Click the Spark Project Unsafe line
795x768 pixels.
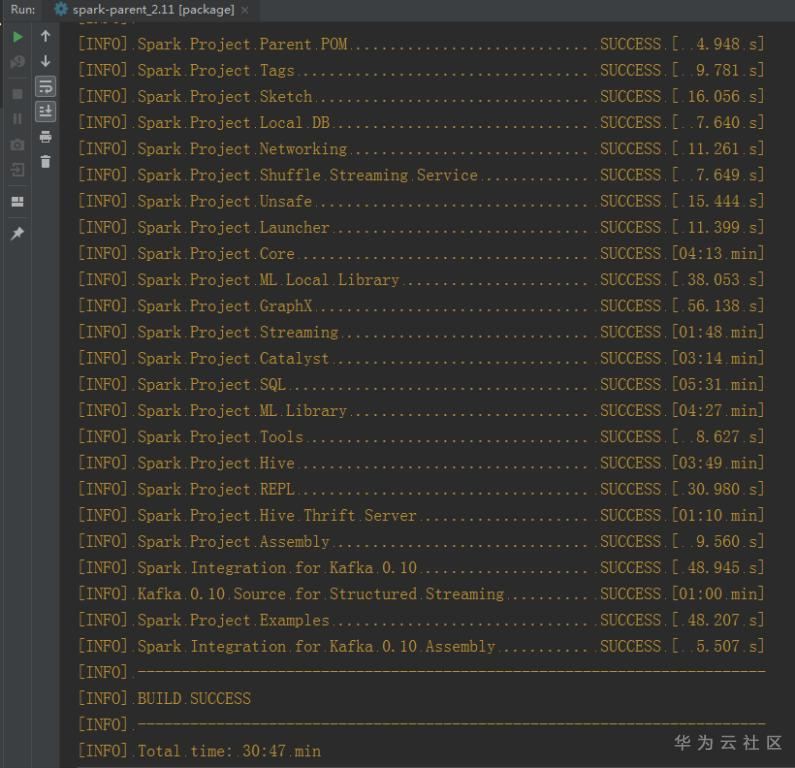[x=421, y=201]
